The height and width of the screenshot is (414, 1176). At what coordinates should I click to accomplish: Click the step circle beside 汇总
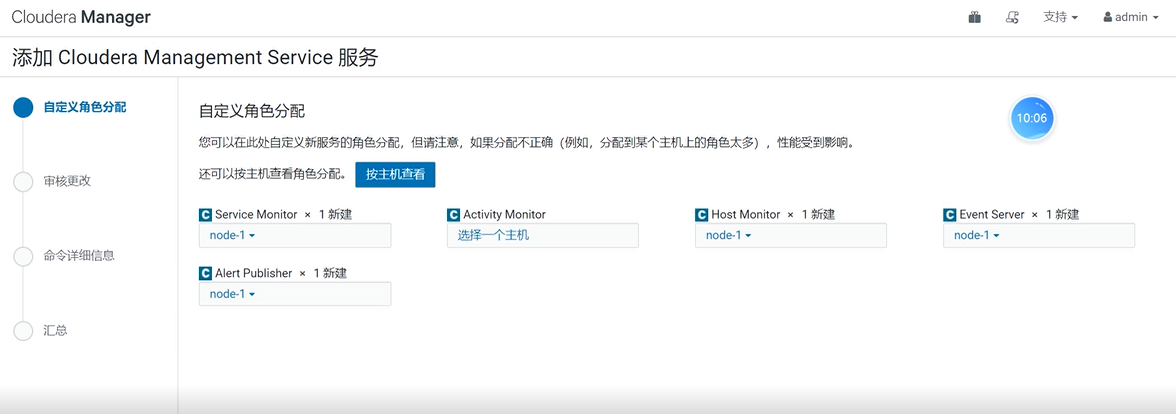pyautogui.click(x=23, y=330)
